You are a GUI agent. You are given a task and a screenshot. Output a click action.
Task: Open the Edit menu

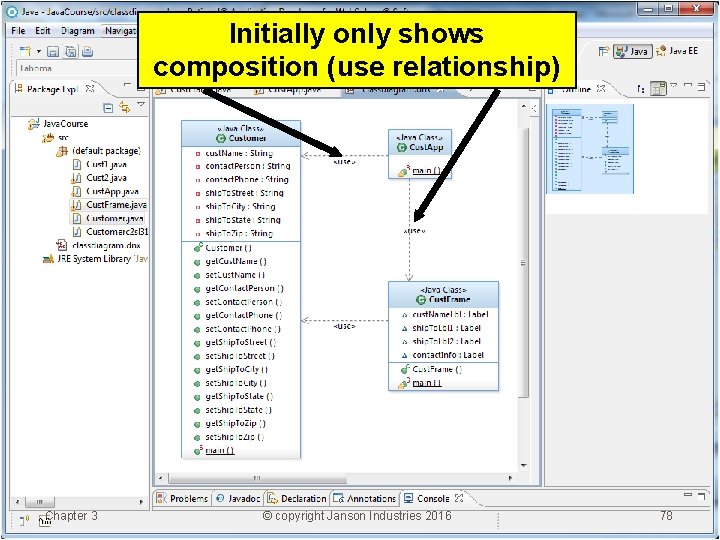pos(42,31)
